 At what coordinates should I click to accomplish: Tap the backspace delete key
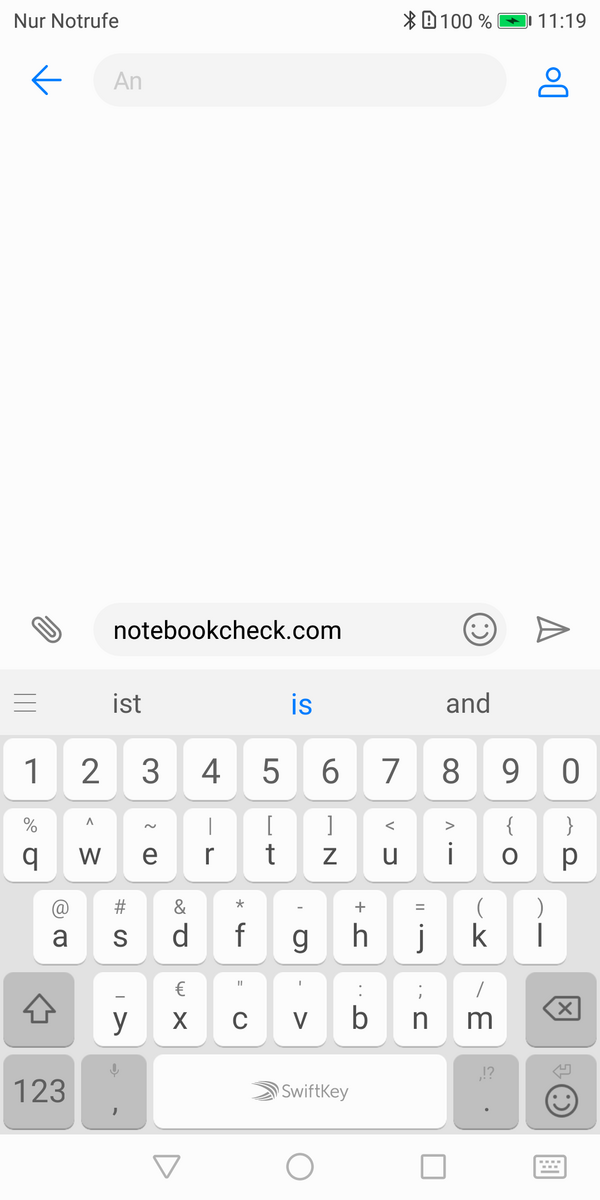561,1009
